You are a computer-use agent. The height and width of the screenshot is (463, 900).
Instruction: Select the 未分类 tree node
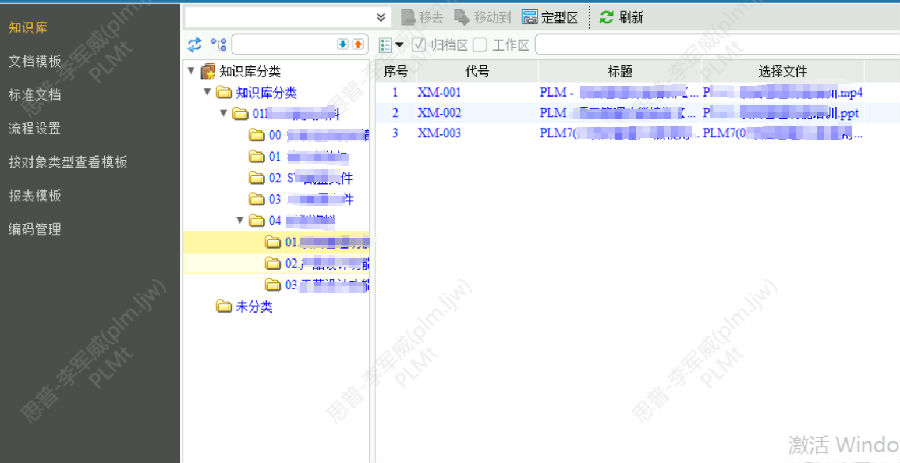tap(254, 307)
